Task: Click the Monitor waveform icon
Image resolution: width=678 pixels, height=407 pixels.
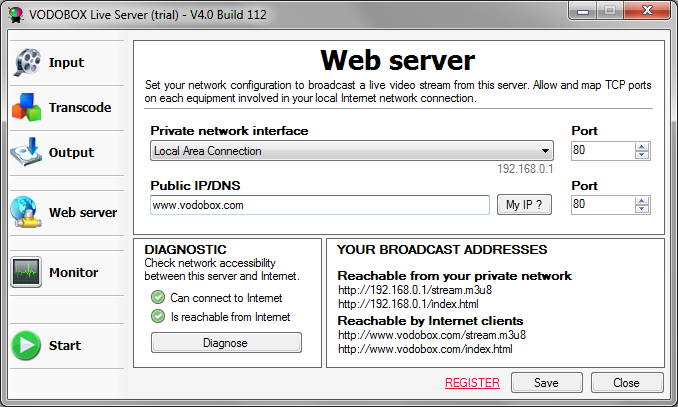Action: (x=26, y=272)
